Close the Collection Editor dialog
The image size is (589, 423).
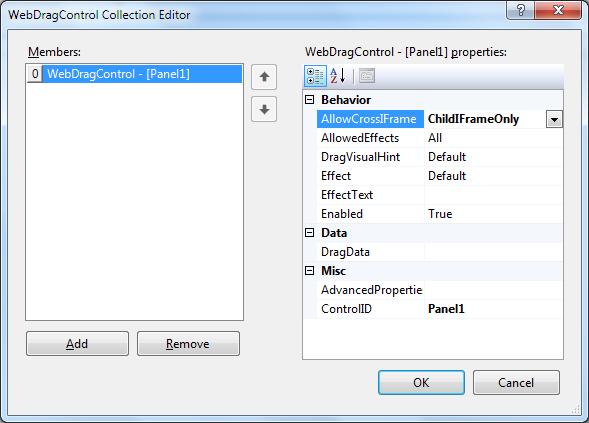pos(558,10)
